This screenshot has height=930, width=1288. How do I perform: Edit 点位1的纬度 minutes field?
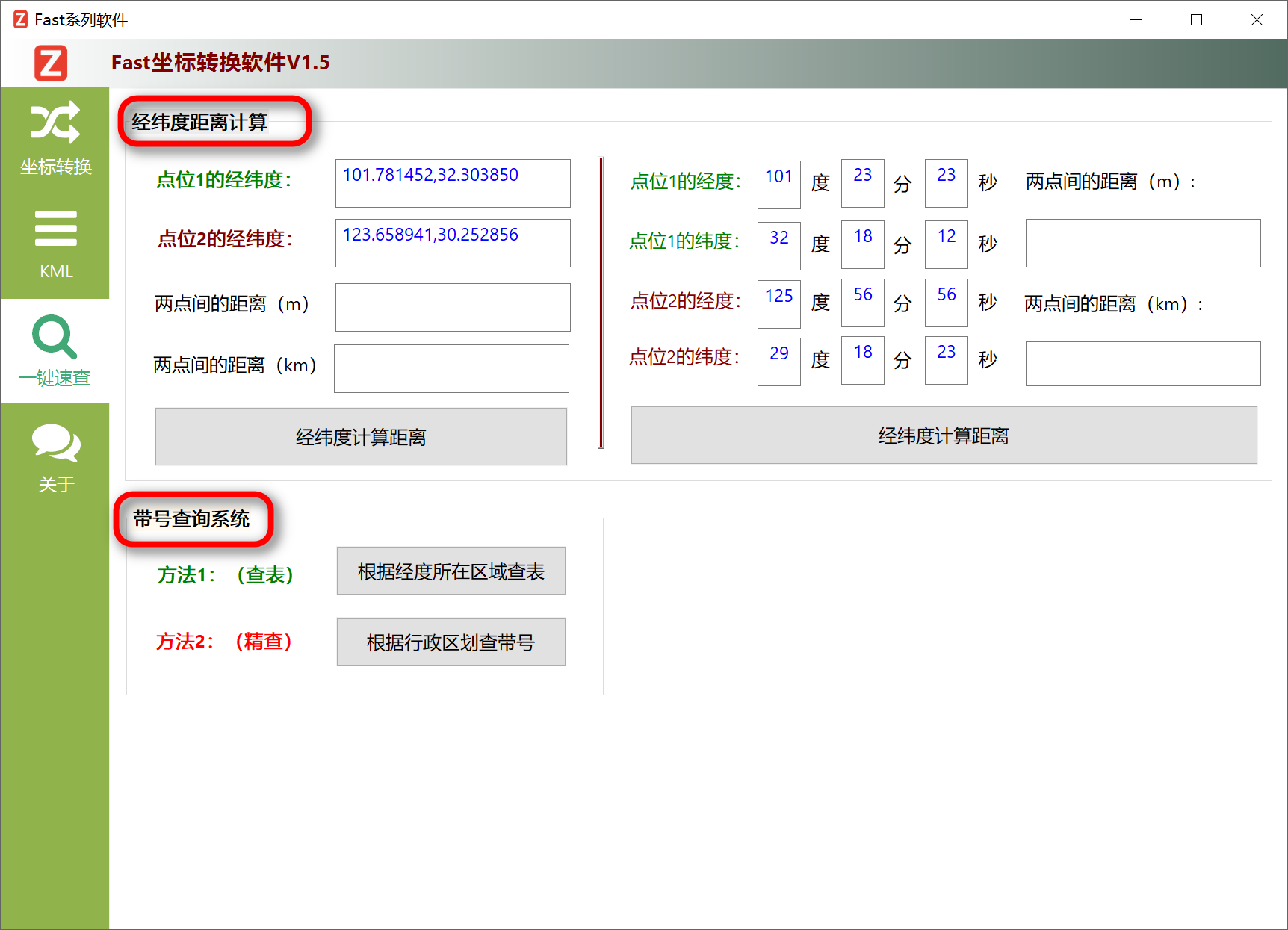863,244
